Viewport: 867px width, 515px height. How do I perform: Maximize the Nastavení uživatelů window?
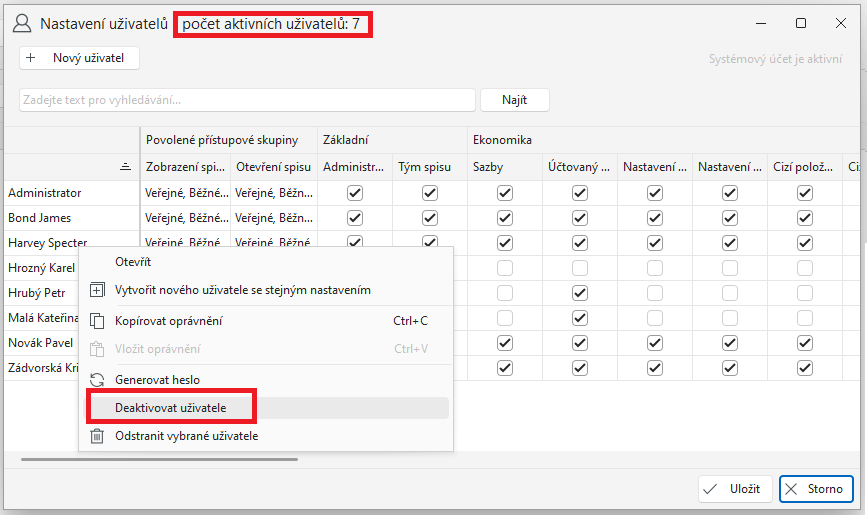tap(801, 23)
